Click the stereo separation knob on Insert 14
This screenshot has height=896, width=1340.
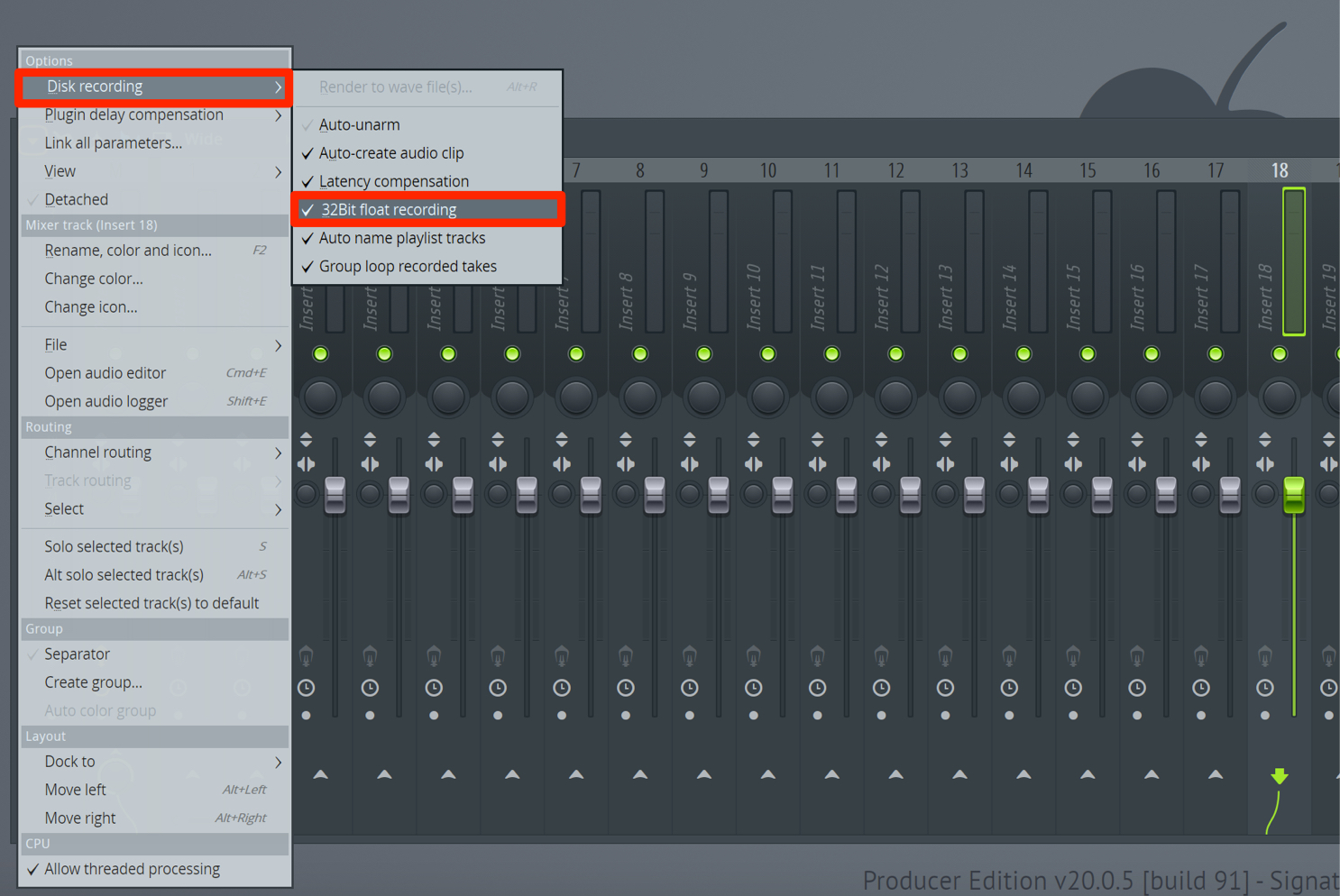tap(1009, 494)
